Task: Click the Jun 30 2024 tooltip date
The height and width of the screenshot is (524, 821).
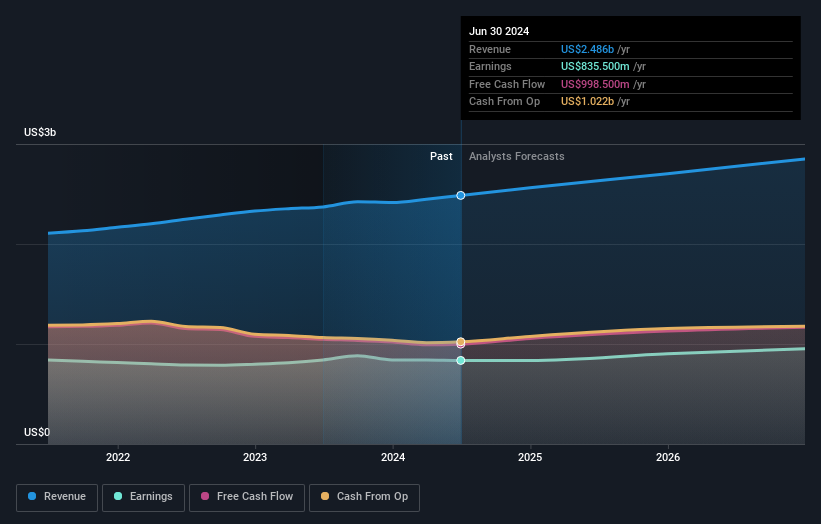Action: click(x=499, y=31)
